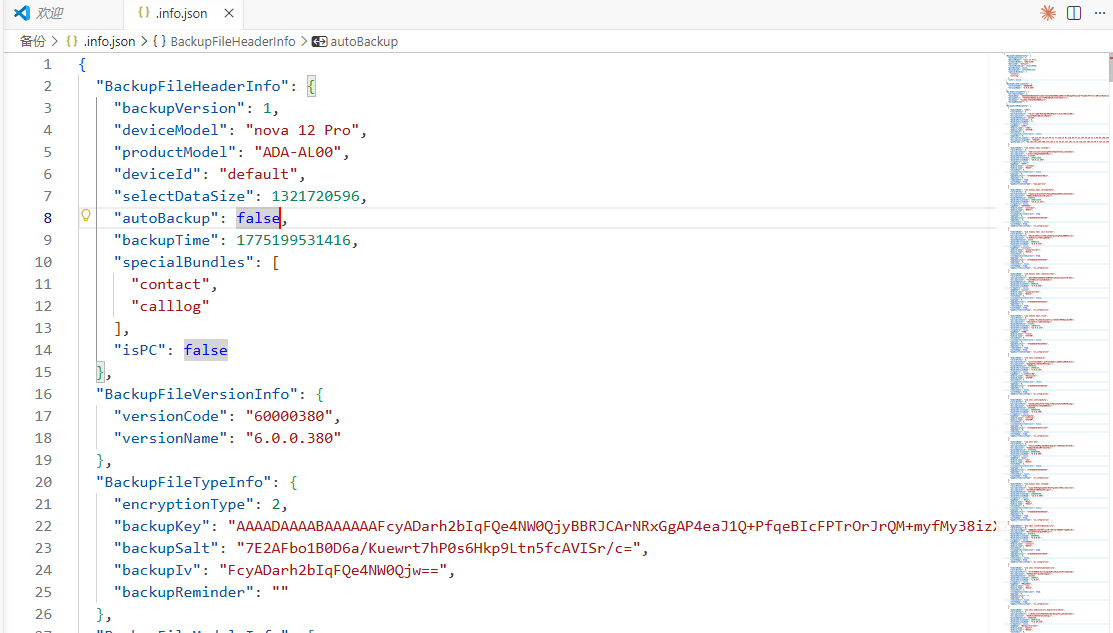The width and height of the screenshot is (1113, 633).
Task: Click the "ADA-AL00" string value
Action: pyautogui.click(x=298, y=152)
